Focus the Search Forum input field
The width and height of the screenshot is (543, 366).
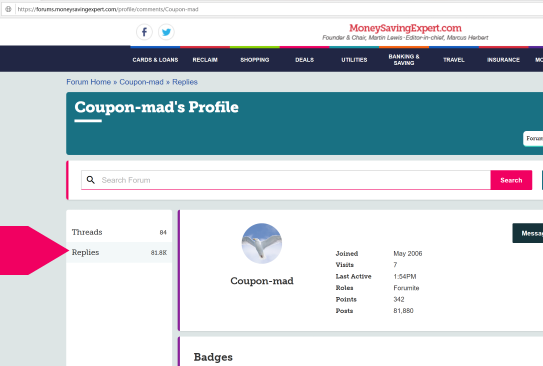(286, 180)
